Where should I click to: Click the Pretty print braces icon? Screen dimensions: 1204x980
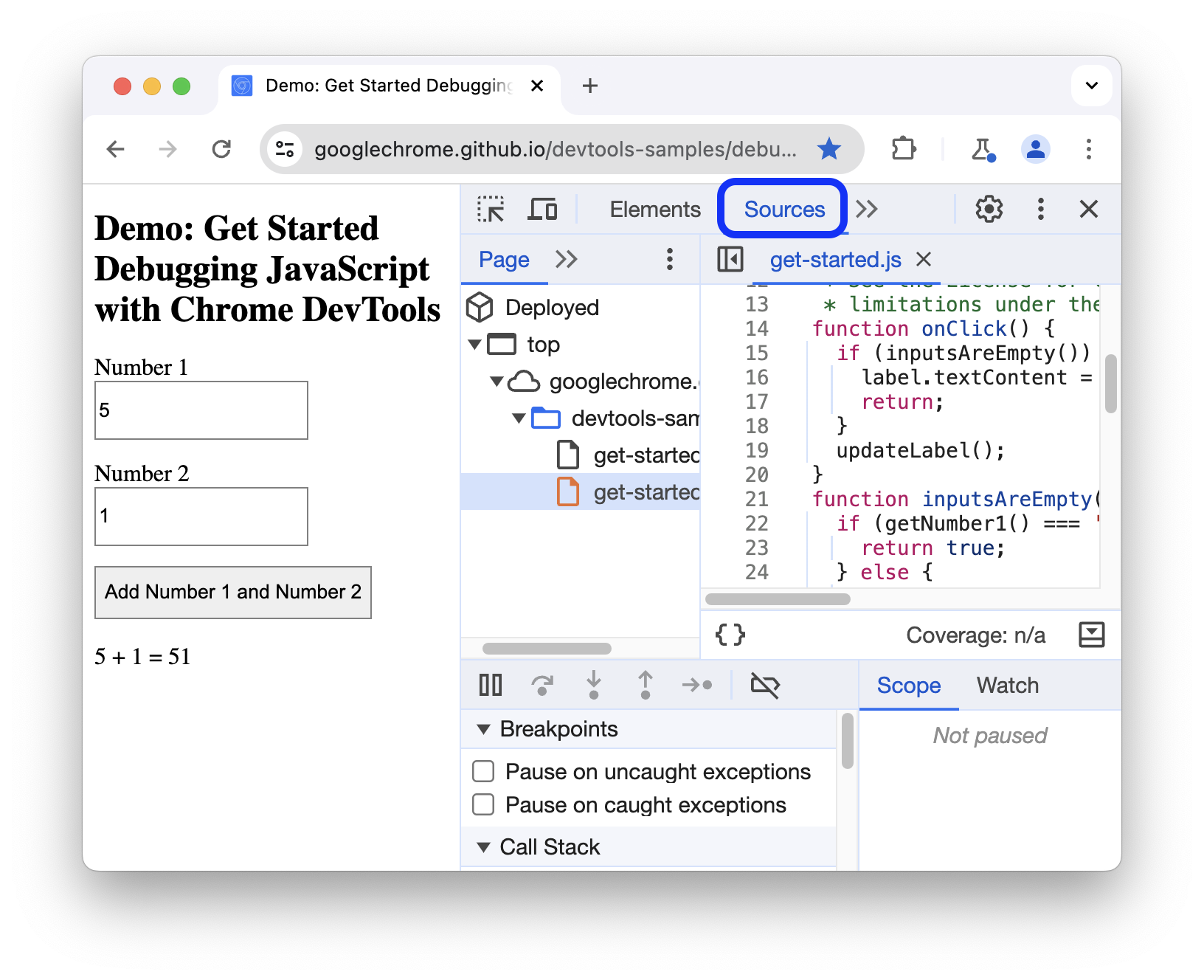point(730,634)
